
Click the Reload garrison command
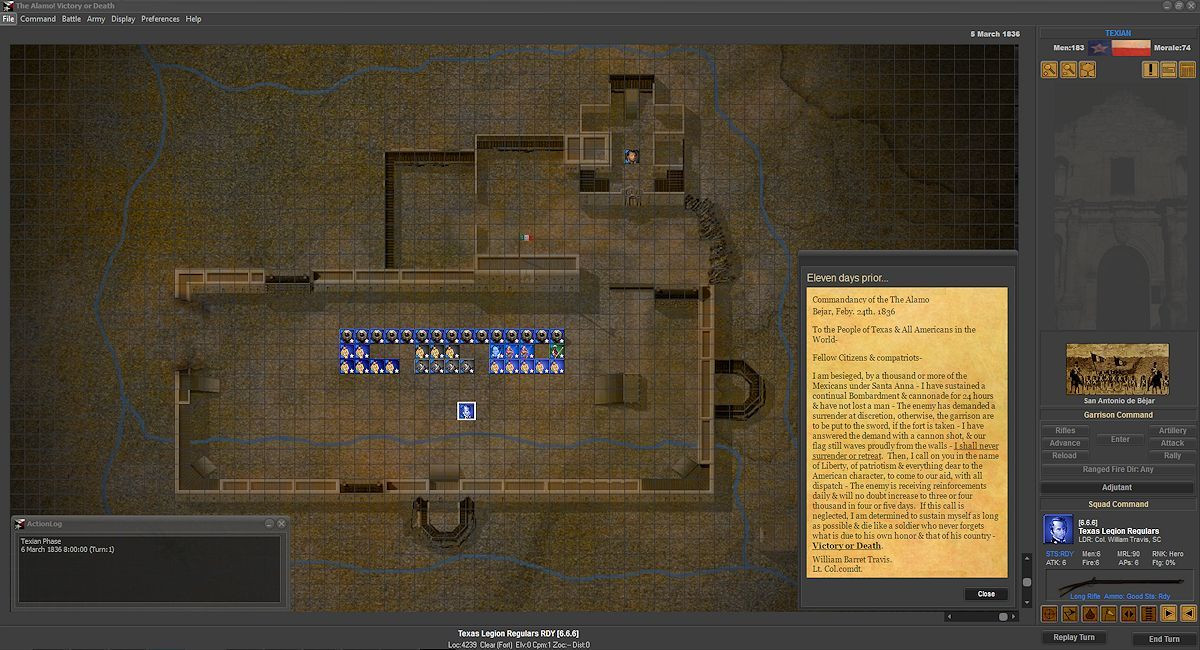[x=1065, y=456]
